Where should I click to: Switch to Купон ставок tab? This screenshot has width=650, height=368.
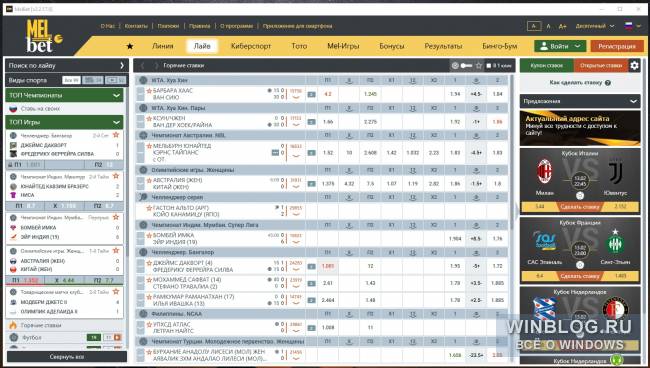(x=547, y=65)
